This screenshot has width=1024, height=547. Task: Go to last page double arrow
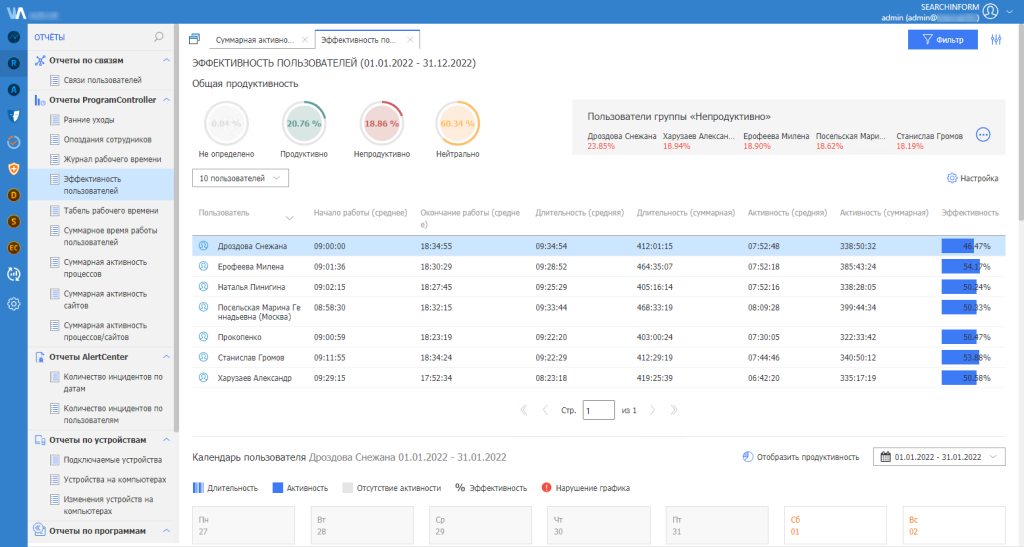tap(674, 410)
